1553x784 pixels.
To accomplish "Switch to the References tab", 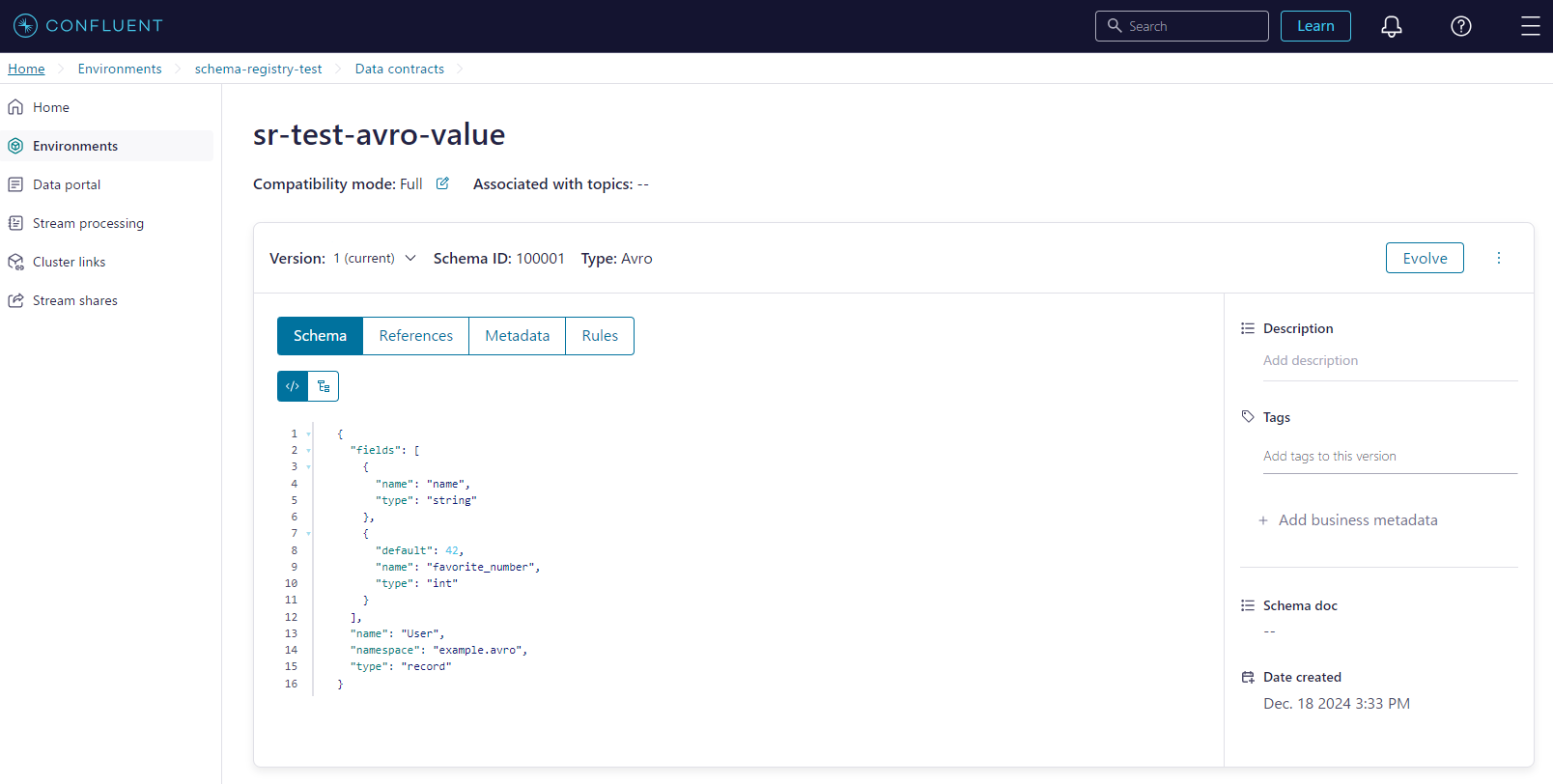I will [415, 336].
